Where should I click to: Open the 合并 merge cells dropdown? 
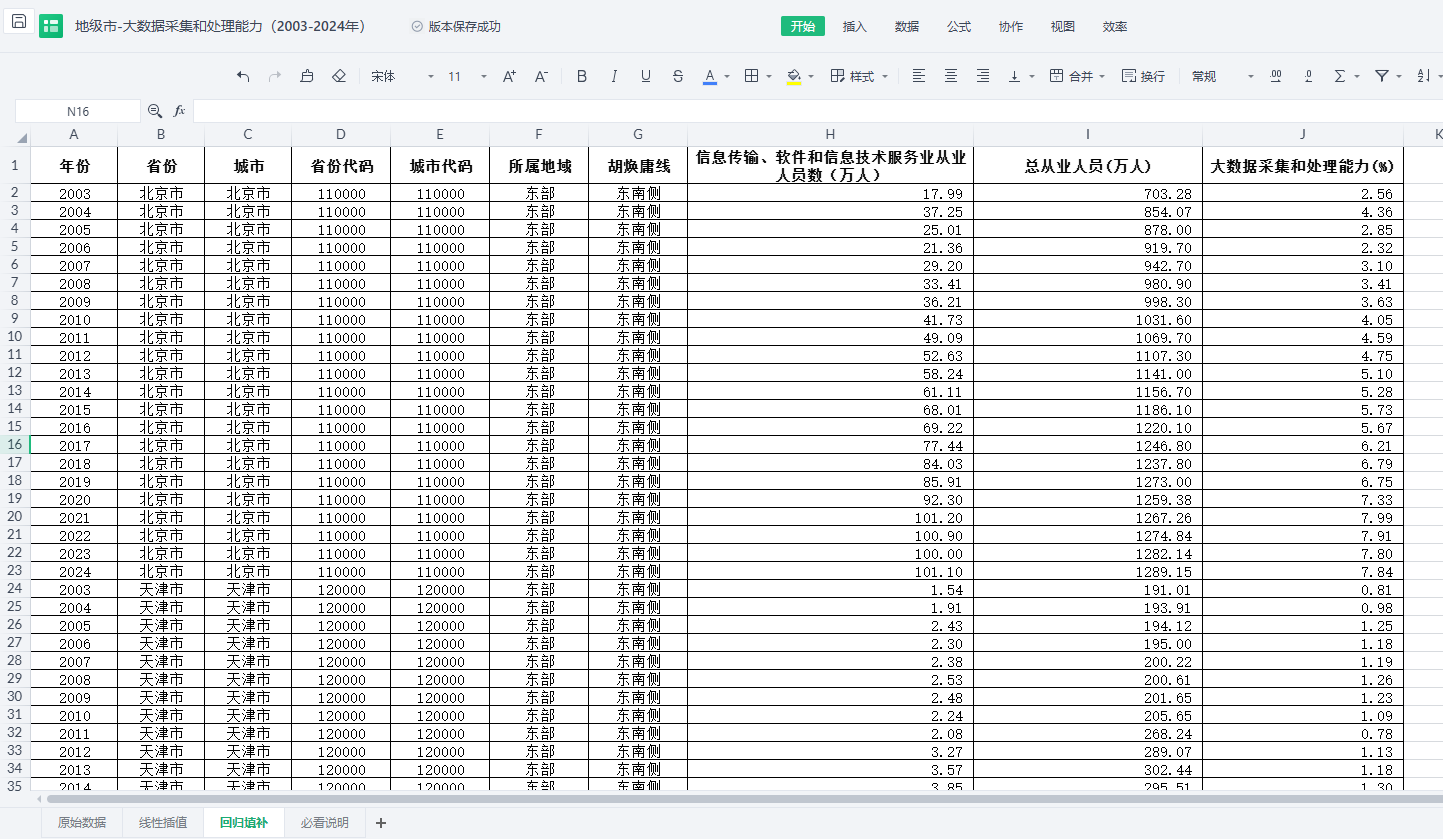pos(1077,76)
